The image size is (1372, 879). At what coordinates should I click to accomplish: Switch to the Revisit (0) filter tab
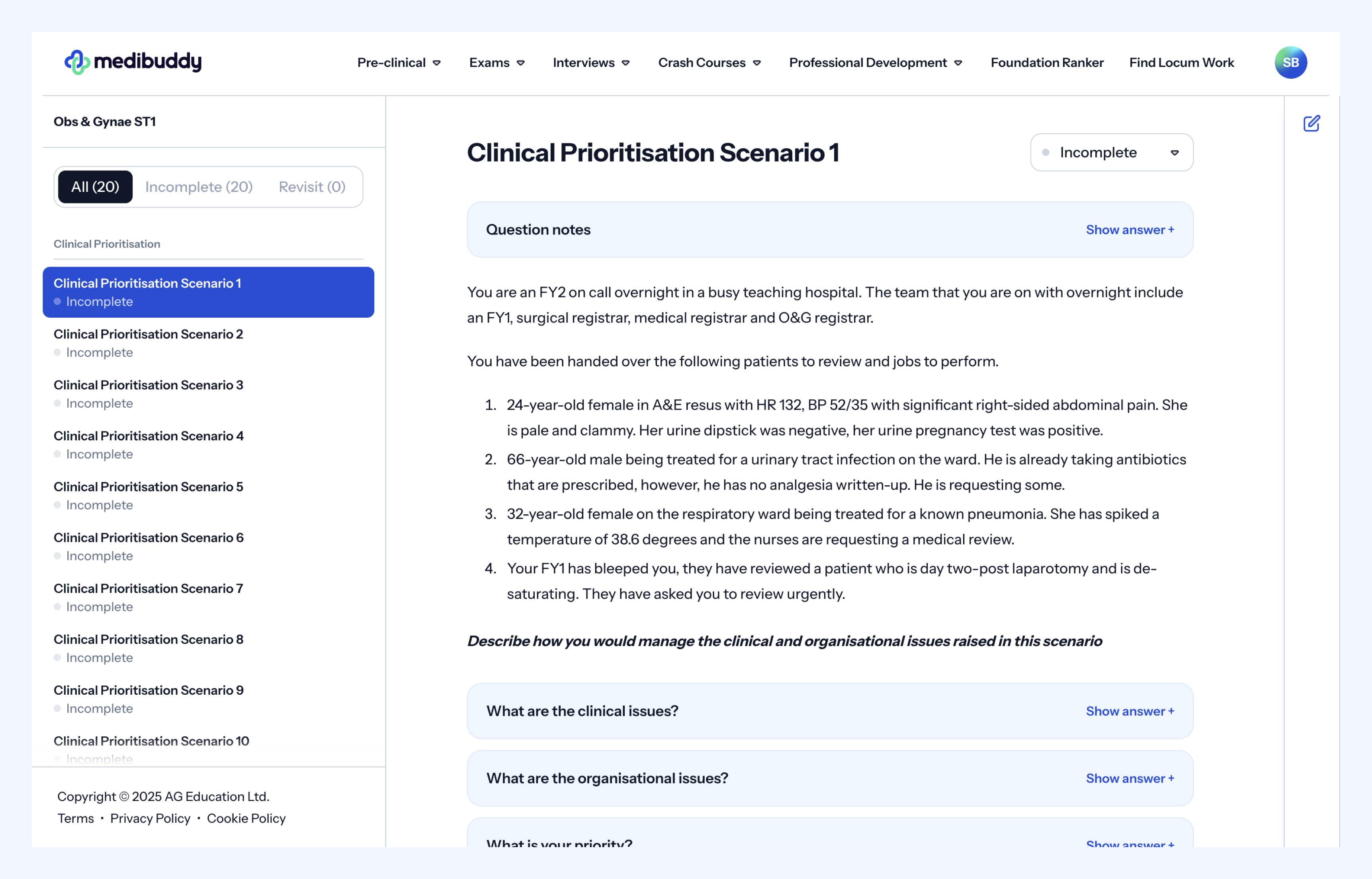(x=312, y=187)
